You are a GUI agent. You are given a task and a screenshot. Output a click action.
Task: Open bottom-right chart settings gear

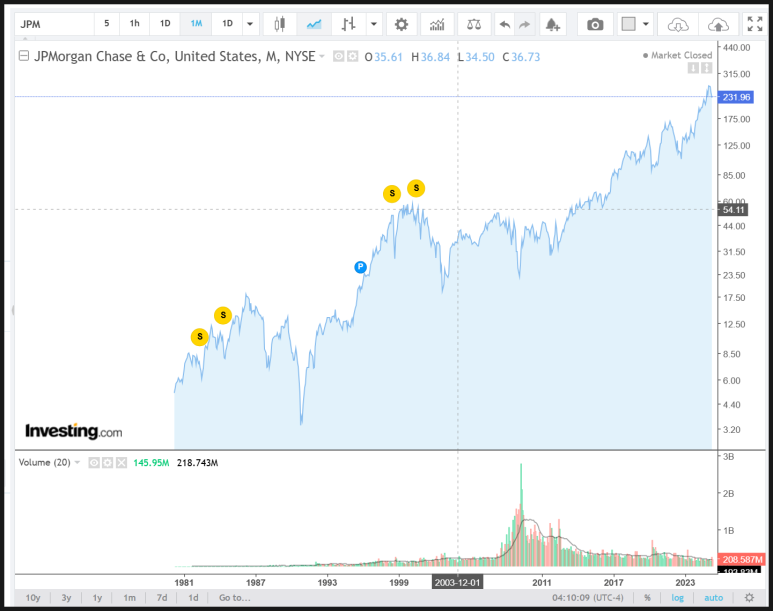click(749, 598)
